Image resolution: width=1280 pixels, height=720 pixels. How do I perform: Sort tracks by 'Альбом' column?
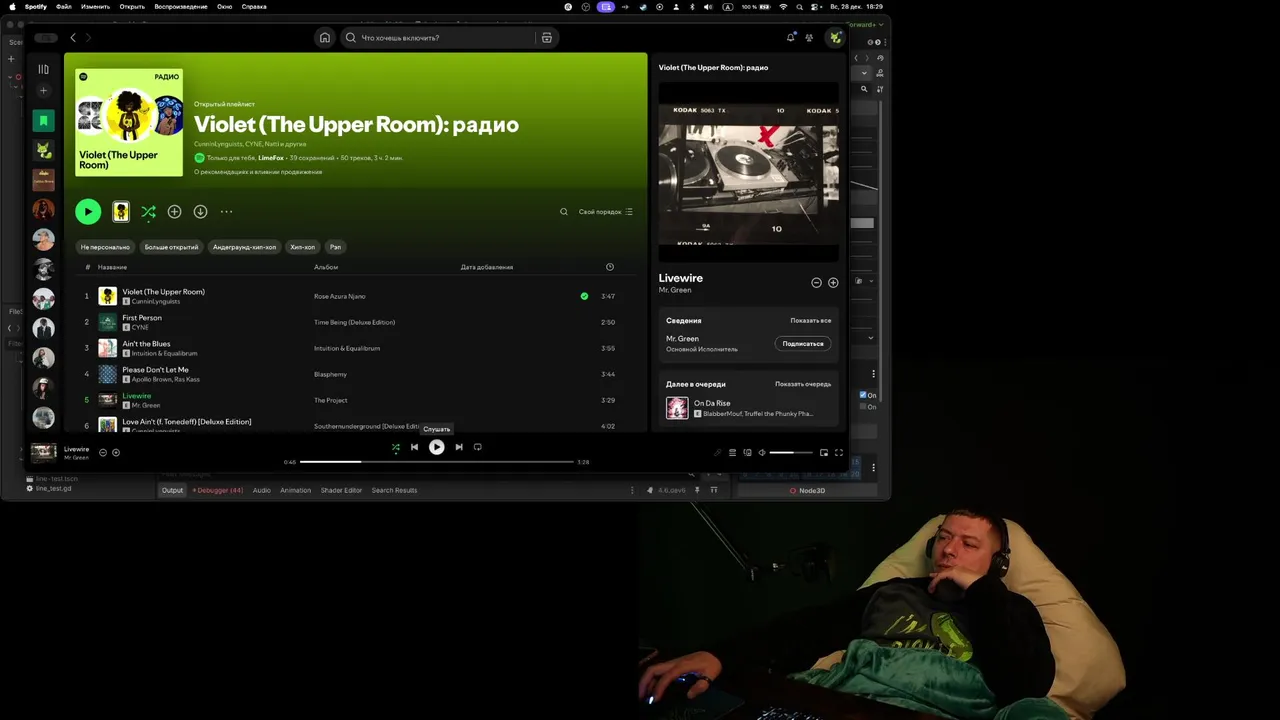(326, 267)
